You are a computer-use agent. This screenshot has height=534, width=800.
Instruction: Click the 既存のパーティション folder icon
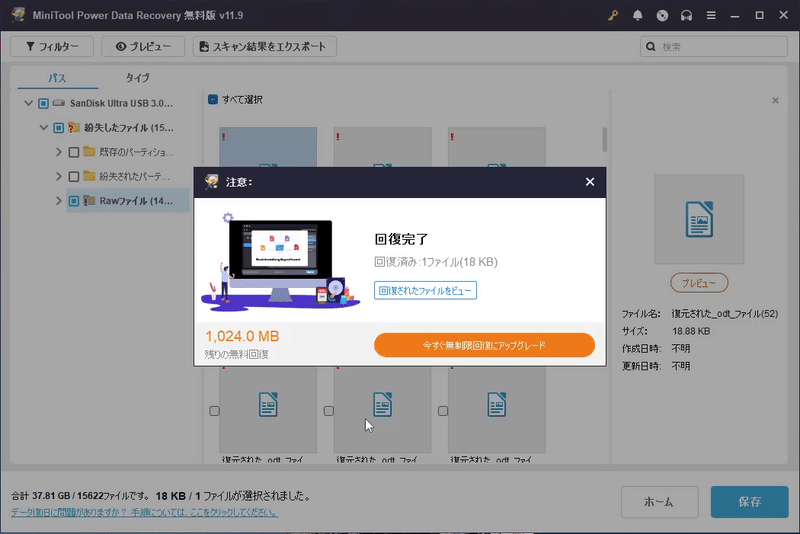coord(89,151)
